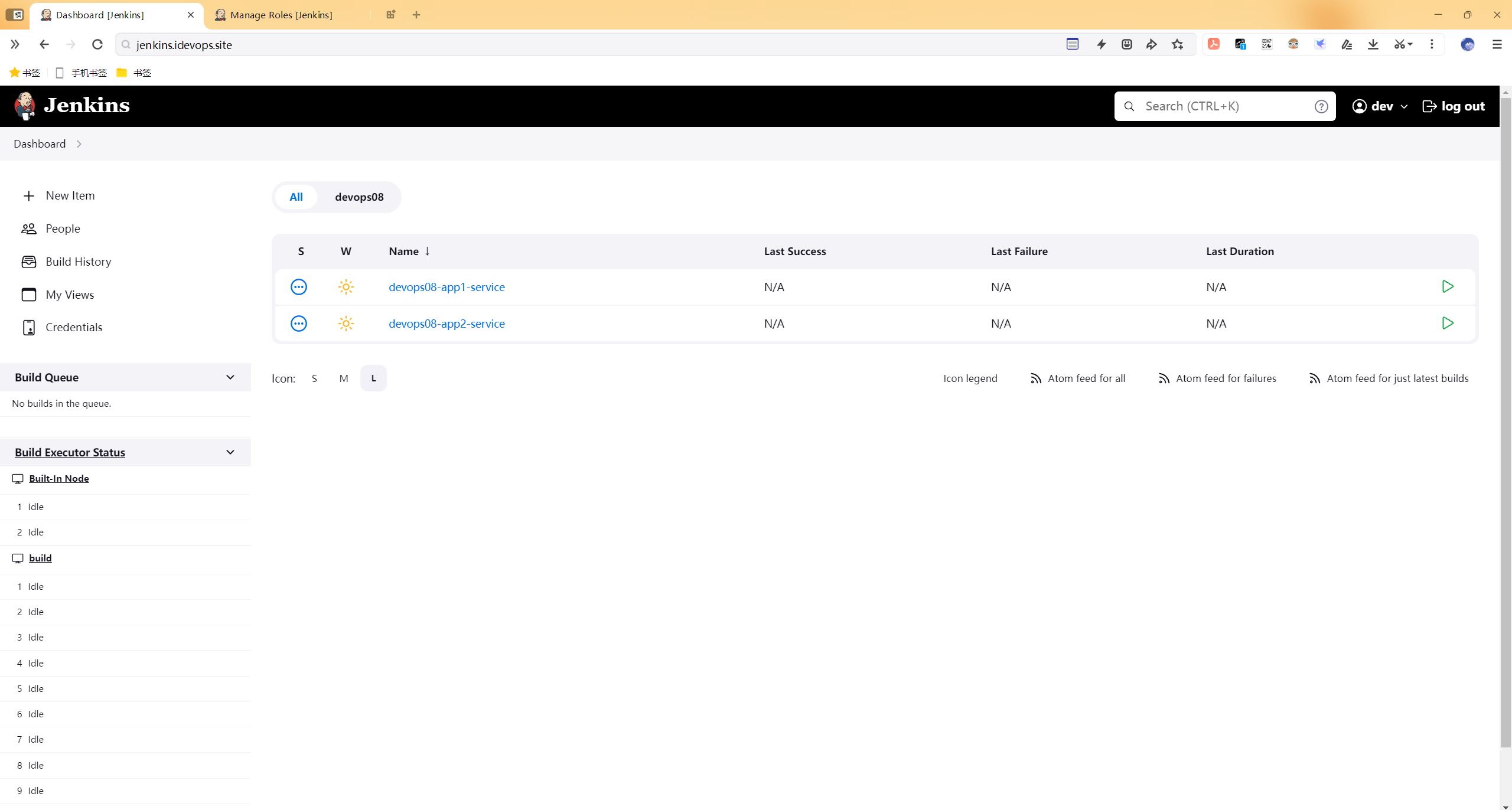Focus the Jenkins search box

(1224, 106)
